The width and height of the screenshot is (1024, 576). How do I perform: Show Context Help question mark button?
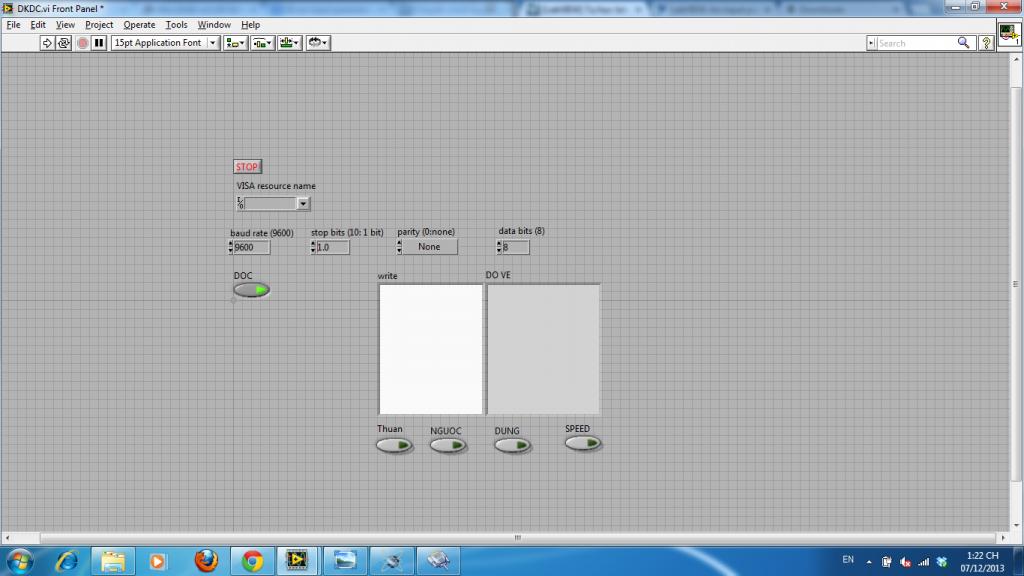coord(986,43)
